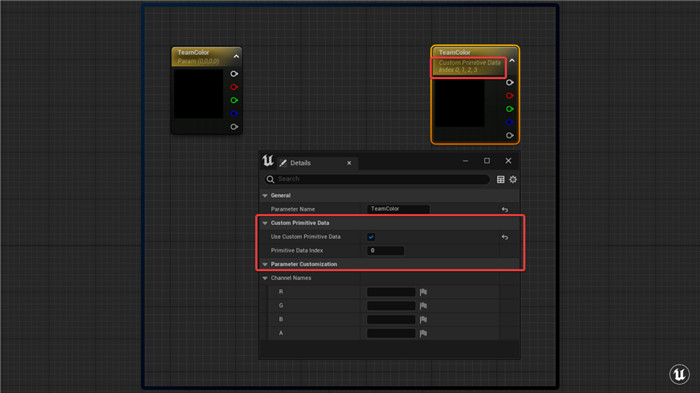Collapse the General section
The image size is (700, 393).
pos(265,196)
